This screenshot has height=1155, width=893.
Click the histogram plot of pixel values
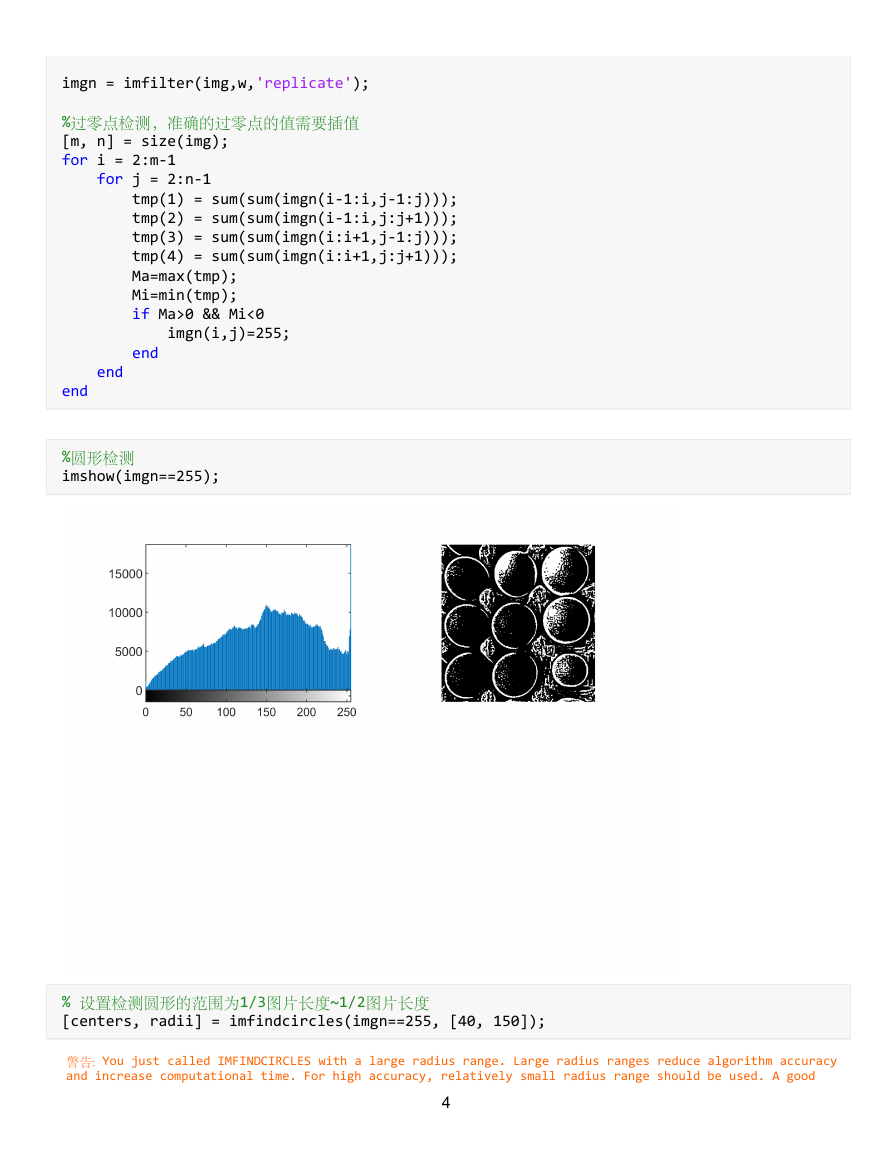click(248, 622)
